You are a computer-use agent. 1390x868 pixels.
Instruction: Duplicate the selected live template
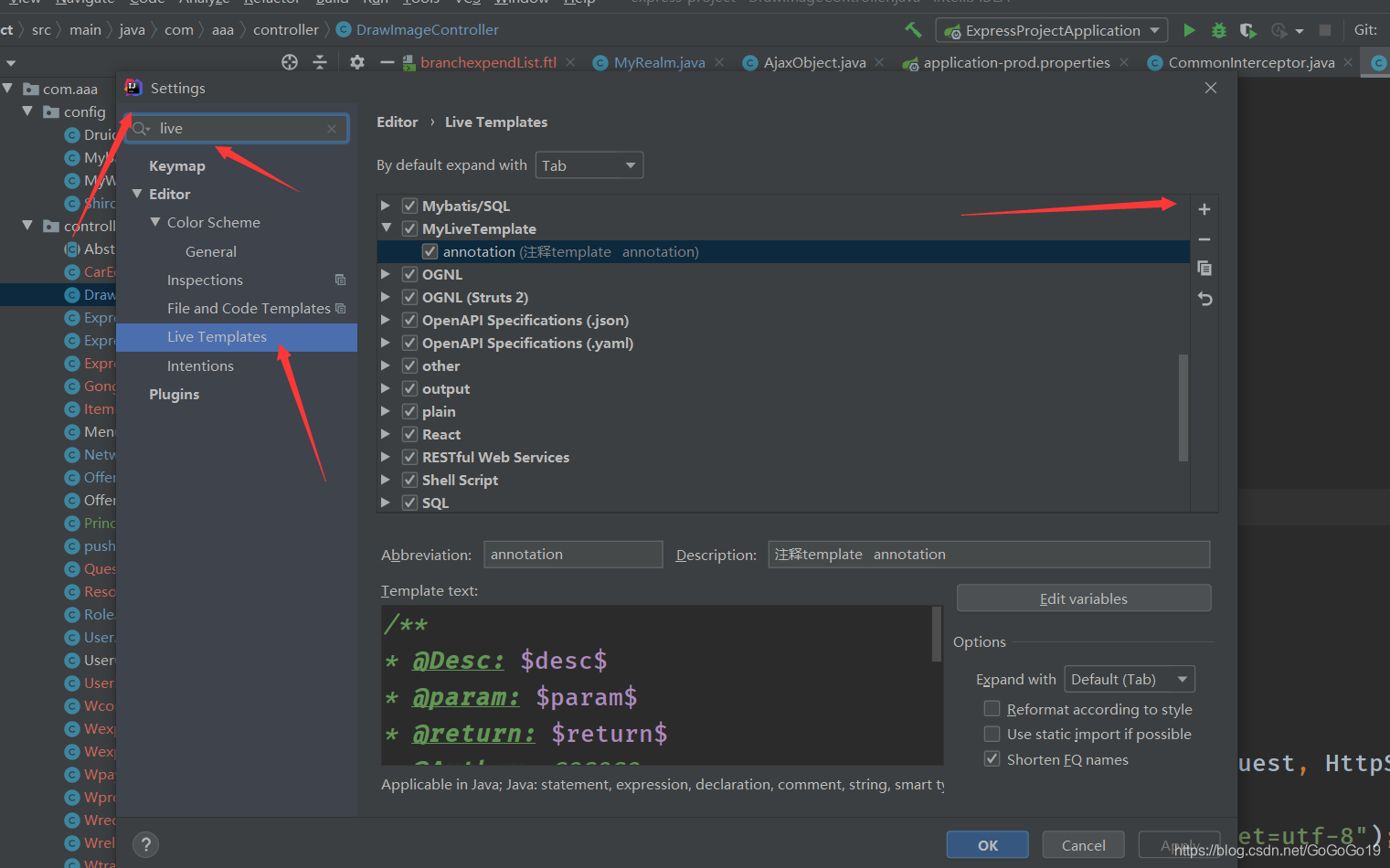[1204, 269]
